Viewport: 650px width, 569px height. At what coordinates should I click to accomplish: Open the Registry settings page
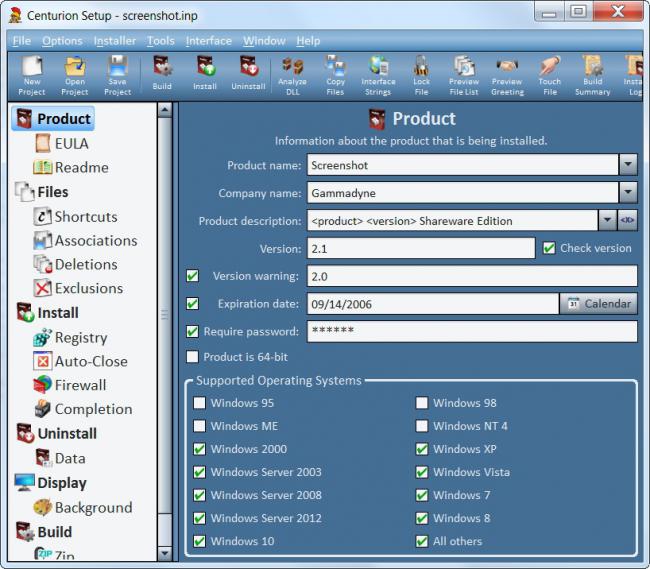pos(70,338)
